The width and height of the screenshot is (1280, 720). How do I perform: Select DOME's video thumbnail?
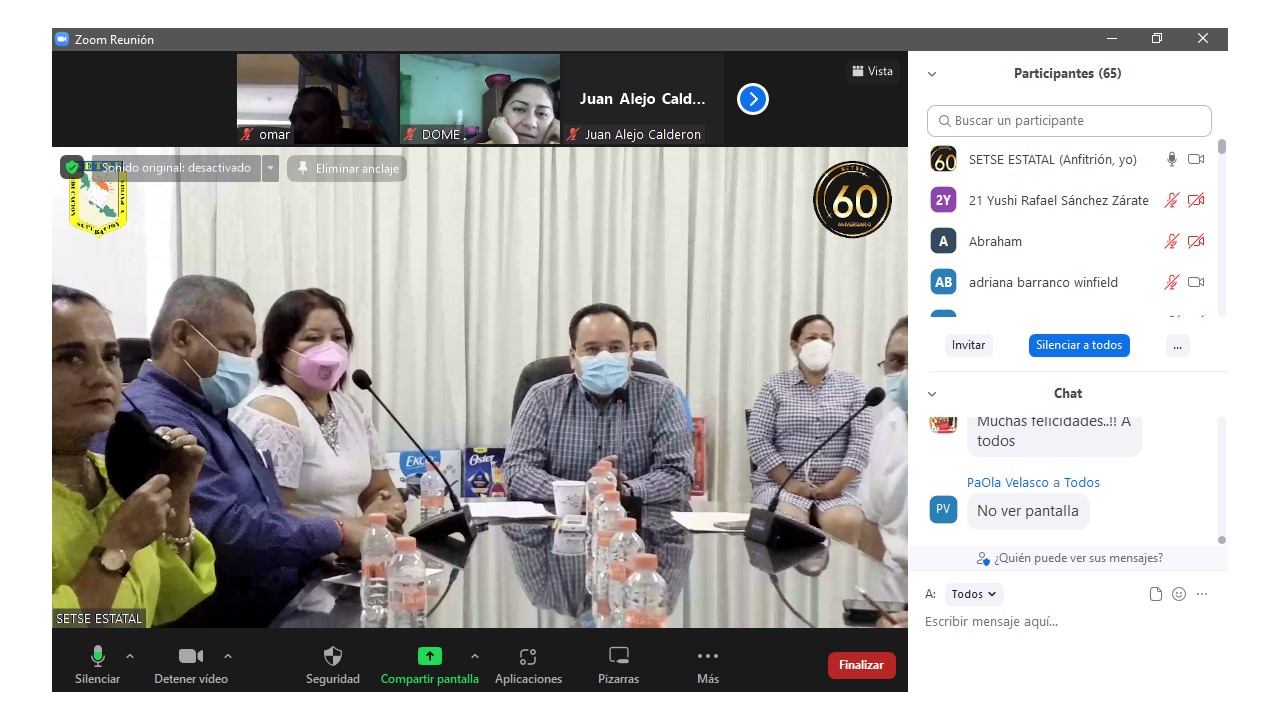click(x=480, y=99)
